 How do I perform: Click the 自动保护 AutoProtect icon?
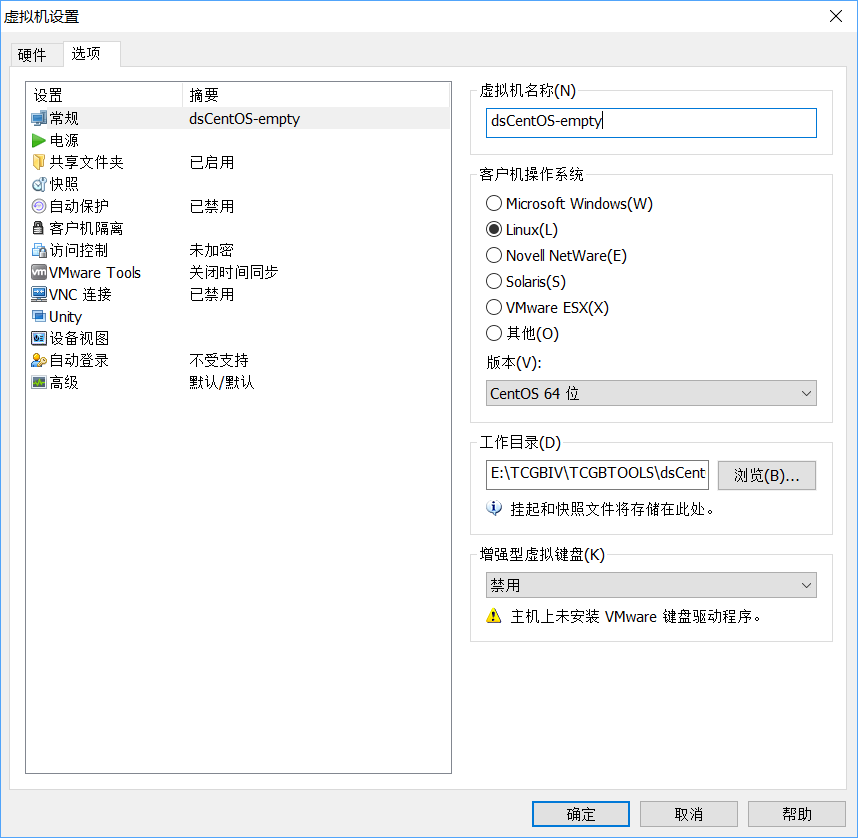click(39, 206)
